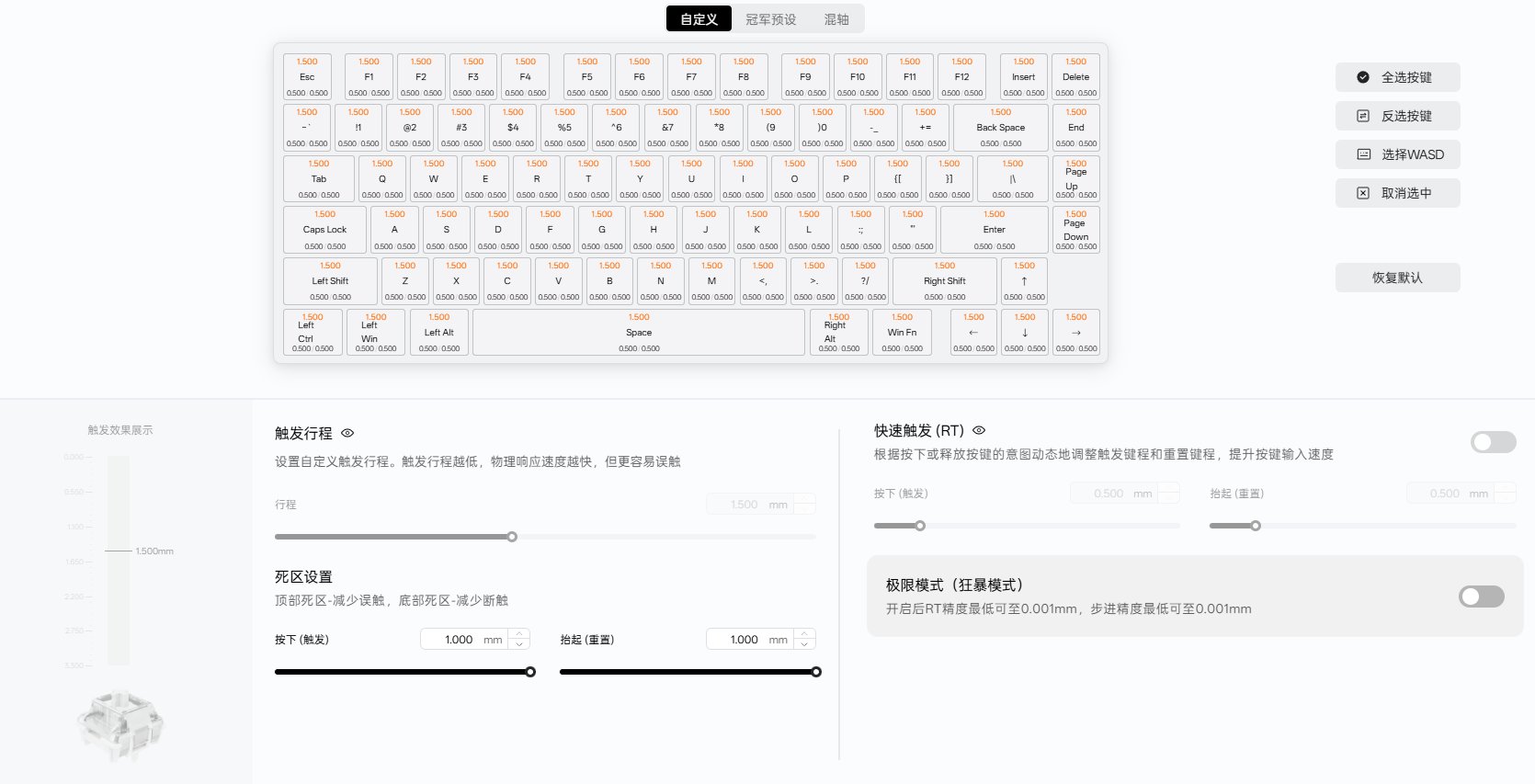Select the Left Win key
This screenshot has height=784, width=1535.
pos(376,333)
